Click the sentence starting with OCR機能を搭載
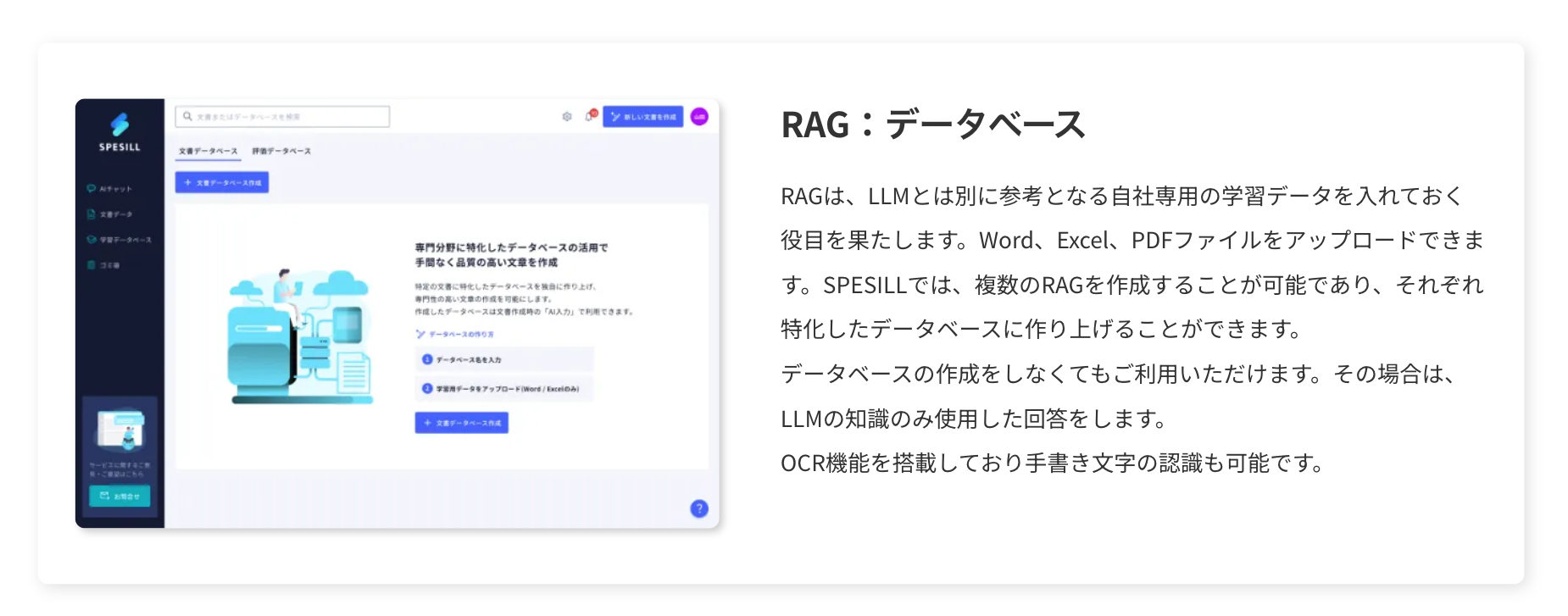Viewport: 1568px width, 616px height. [1052, 463]
